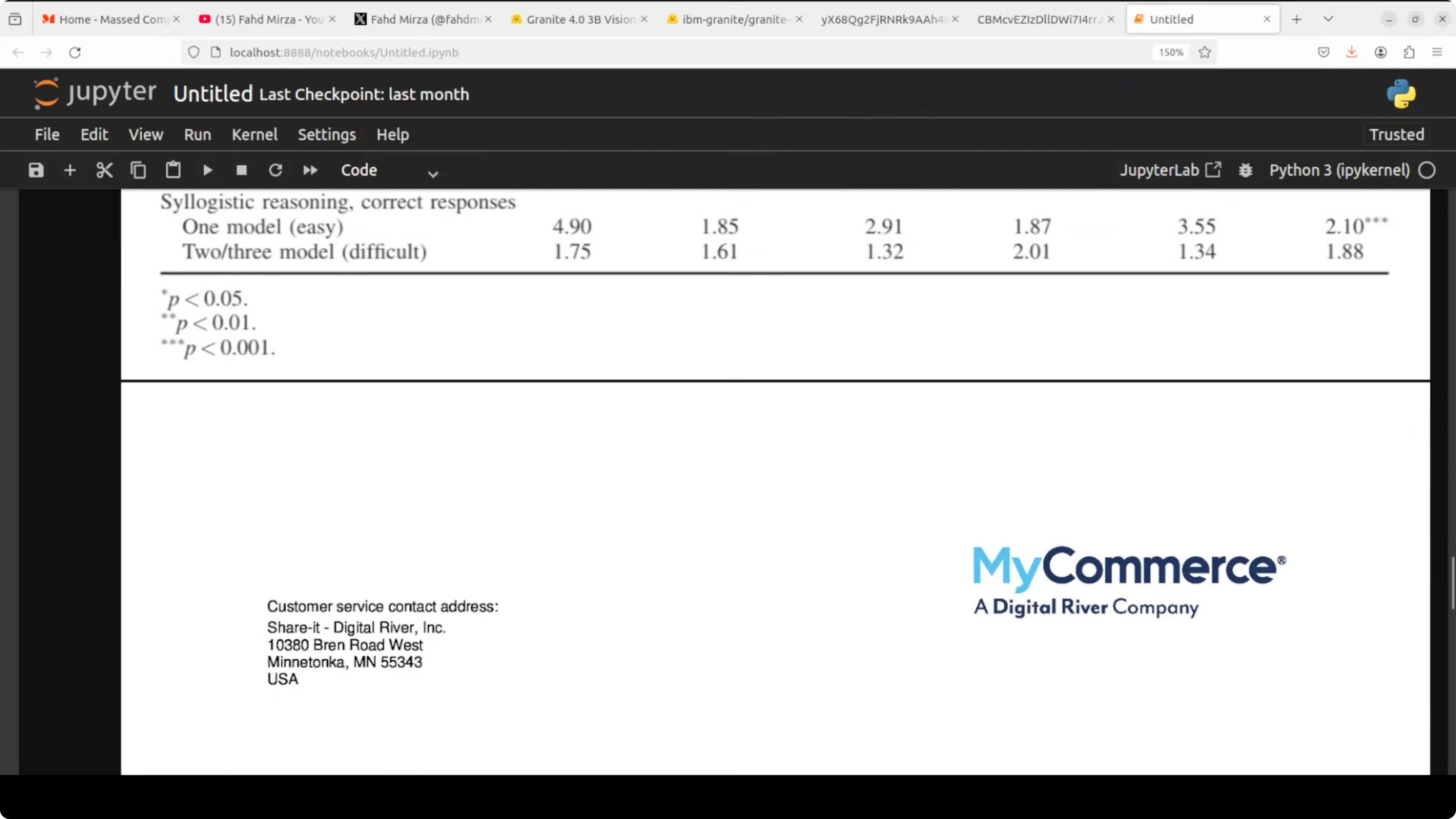Expand the list all tabs chevron

pyautogui.click(x=1328, y=19)
